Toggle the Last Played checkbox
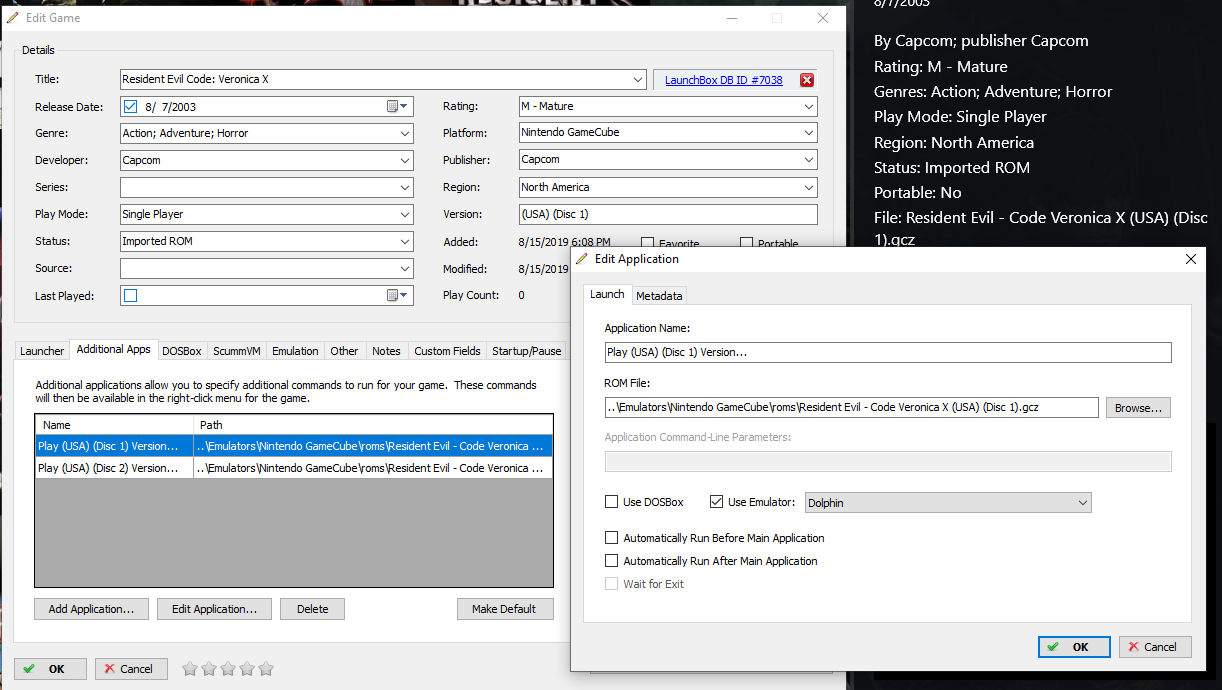This screenshot has height=690, width=1222. [131, 295]
